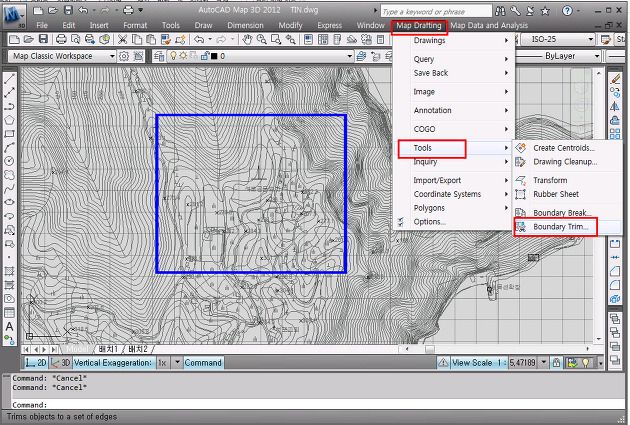Select the Erase tool in Modify toolbar
This screenshot has height=425, width=630.
coord(615,79)
